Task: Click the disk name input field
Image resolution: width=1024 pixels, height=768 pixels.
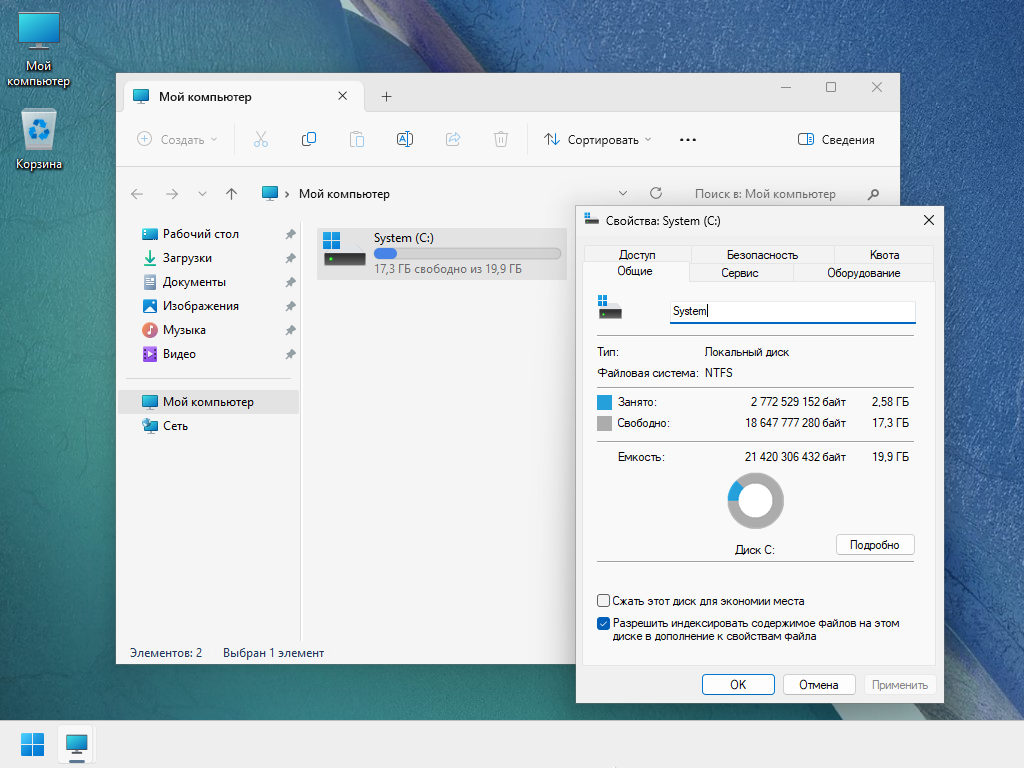Action: point(792,312)
